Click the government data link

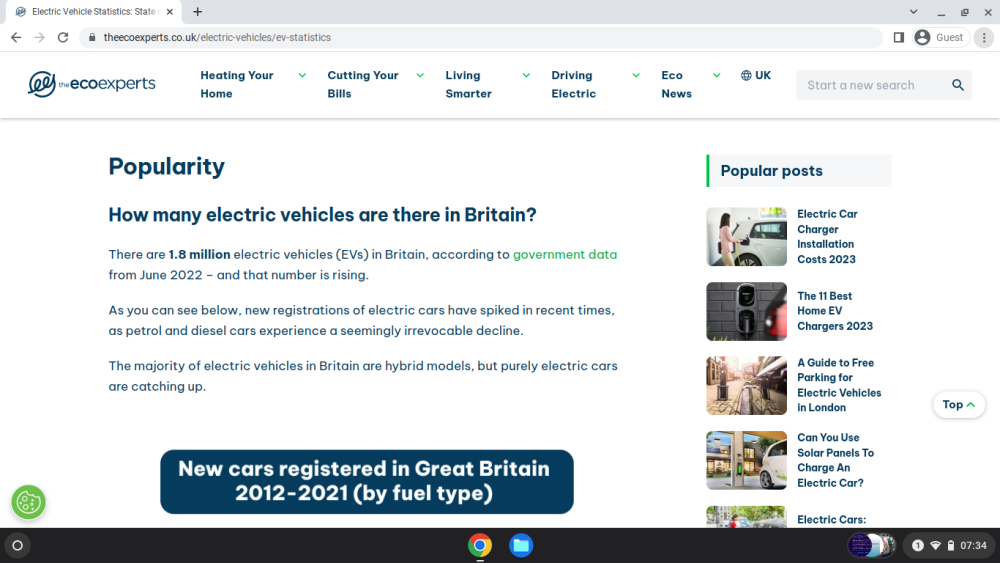565,254
